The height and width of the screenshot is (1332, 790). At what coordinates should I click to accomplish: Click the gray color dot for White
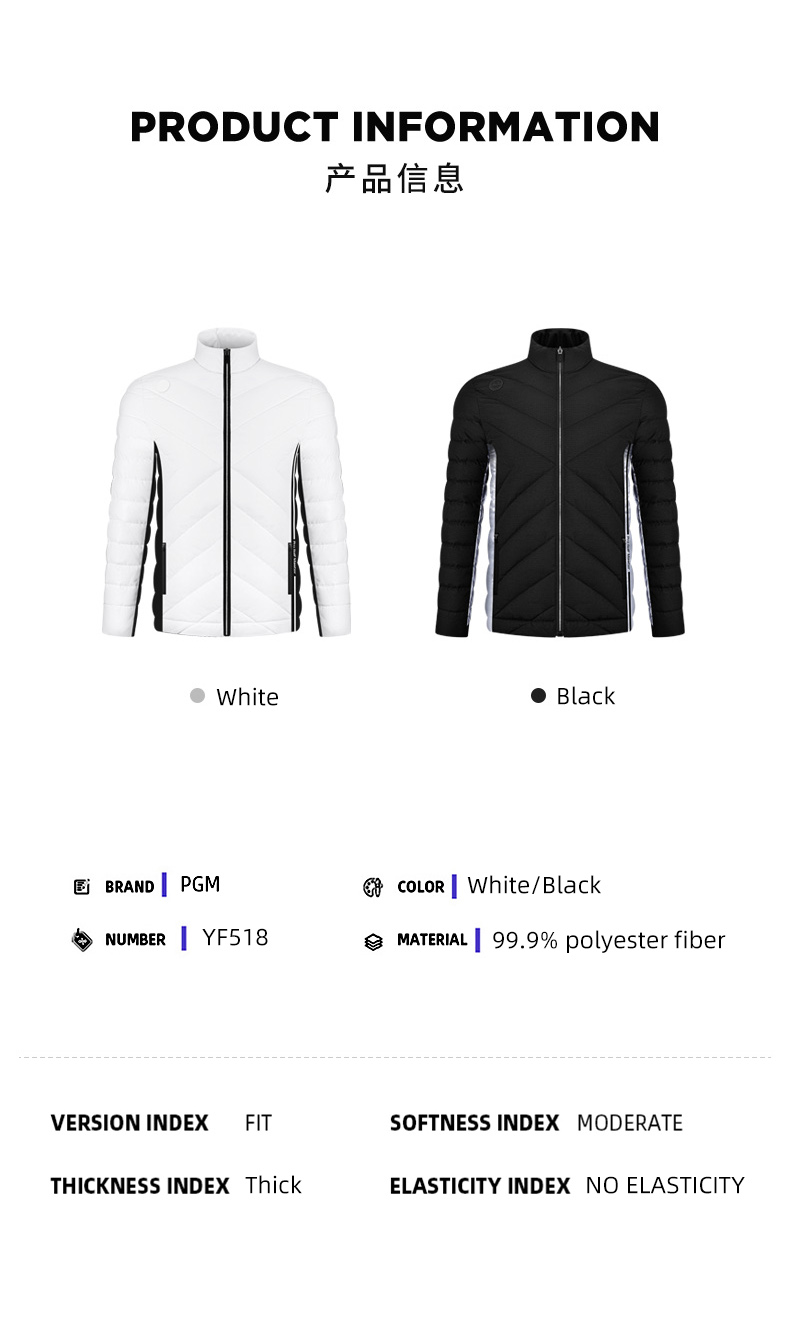198,696
